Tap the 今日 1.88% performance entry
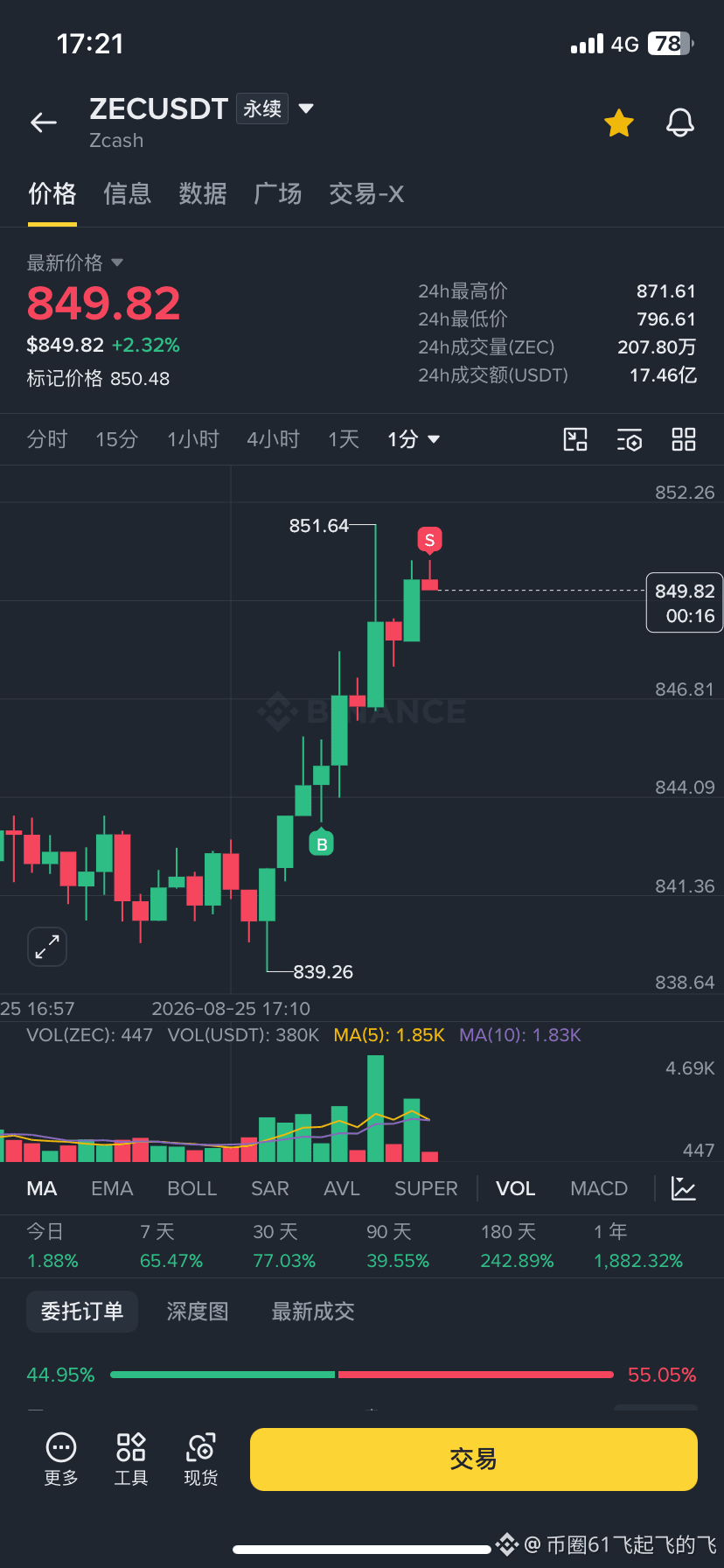This screenshot has width=724, height=1568. (52, 1246)
